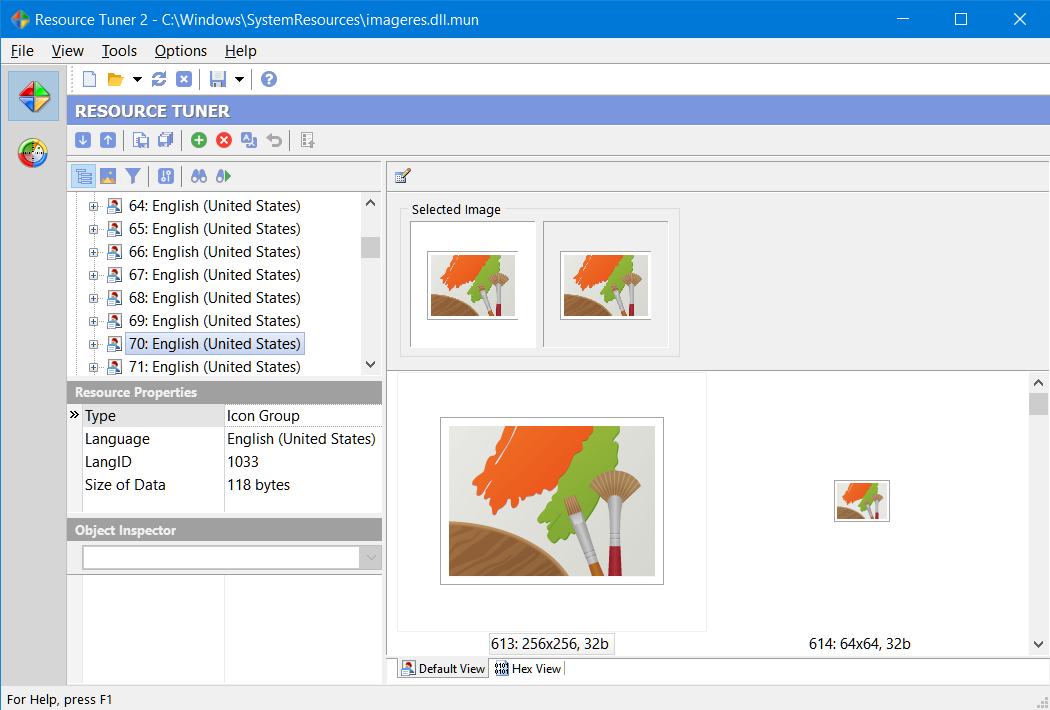This screenshot has width=1050, height=710.
Task: Click the change language translate icon
Action: click(249, 140)
